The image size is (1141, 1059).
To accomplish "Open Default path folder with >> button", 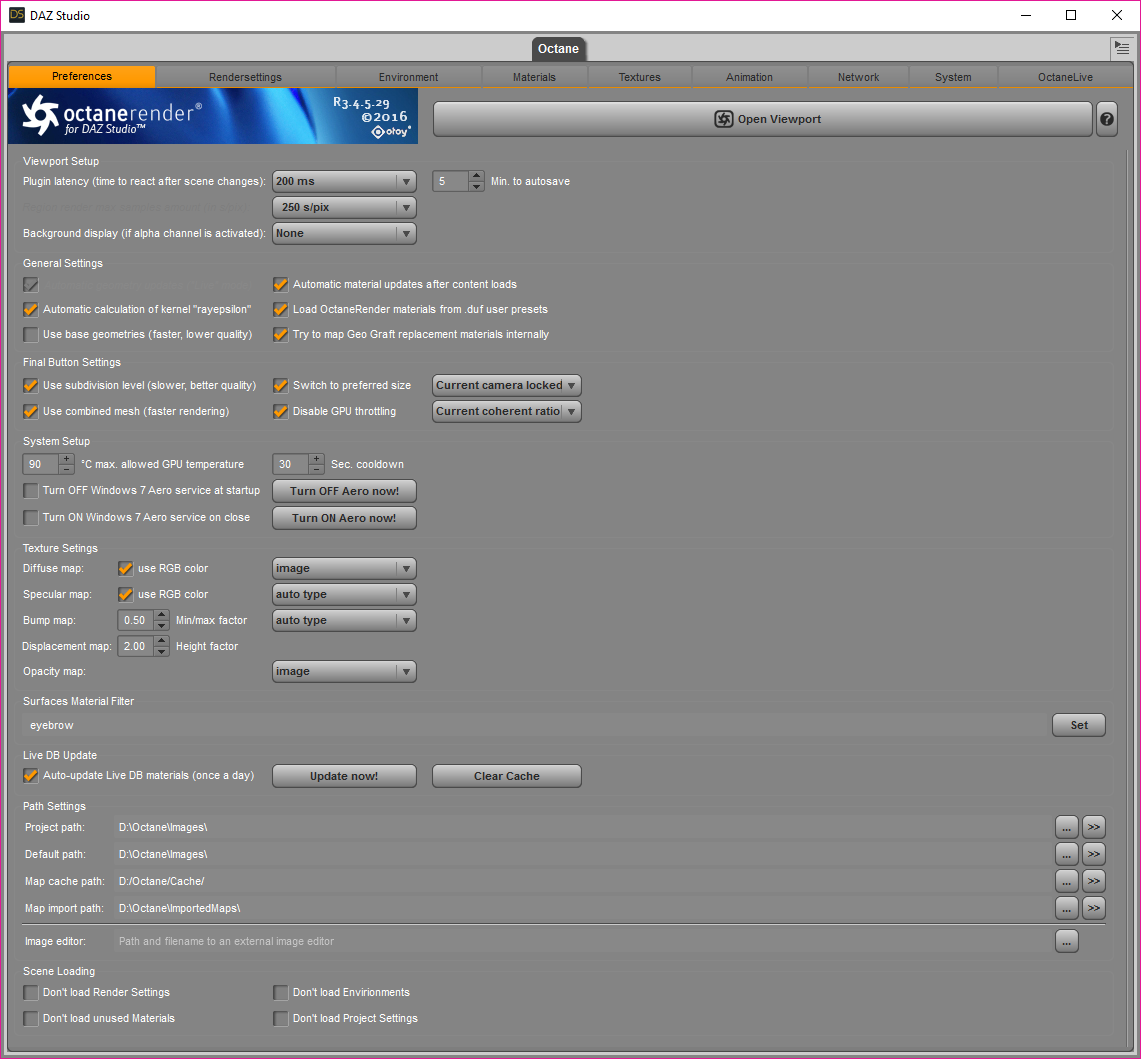I will tap(1094, 854).
